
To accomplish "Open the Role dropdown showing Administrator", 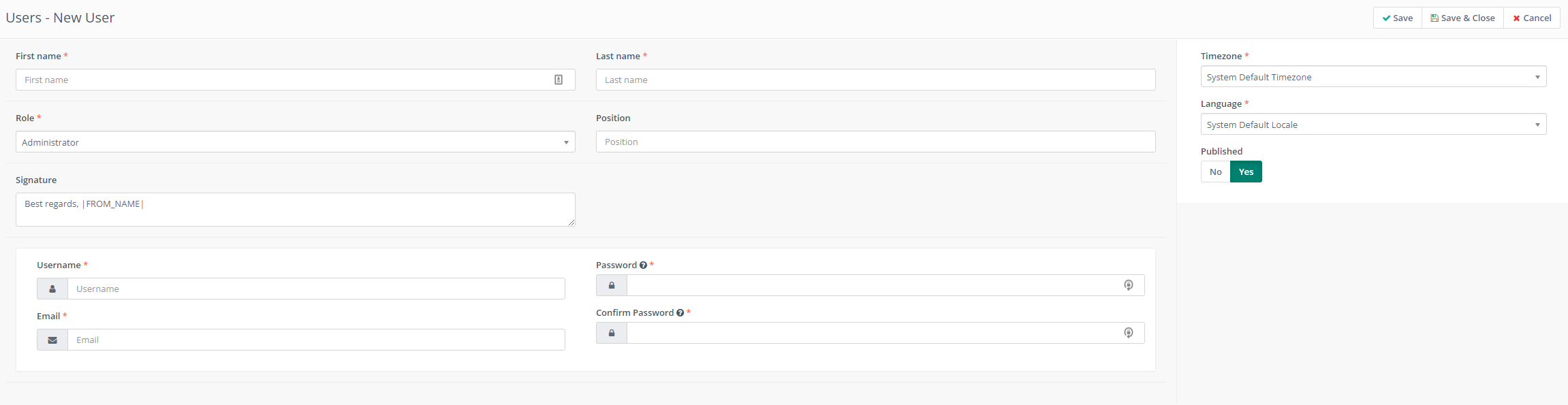I will click(295, 142).
